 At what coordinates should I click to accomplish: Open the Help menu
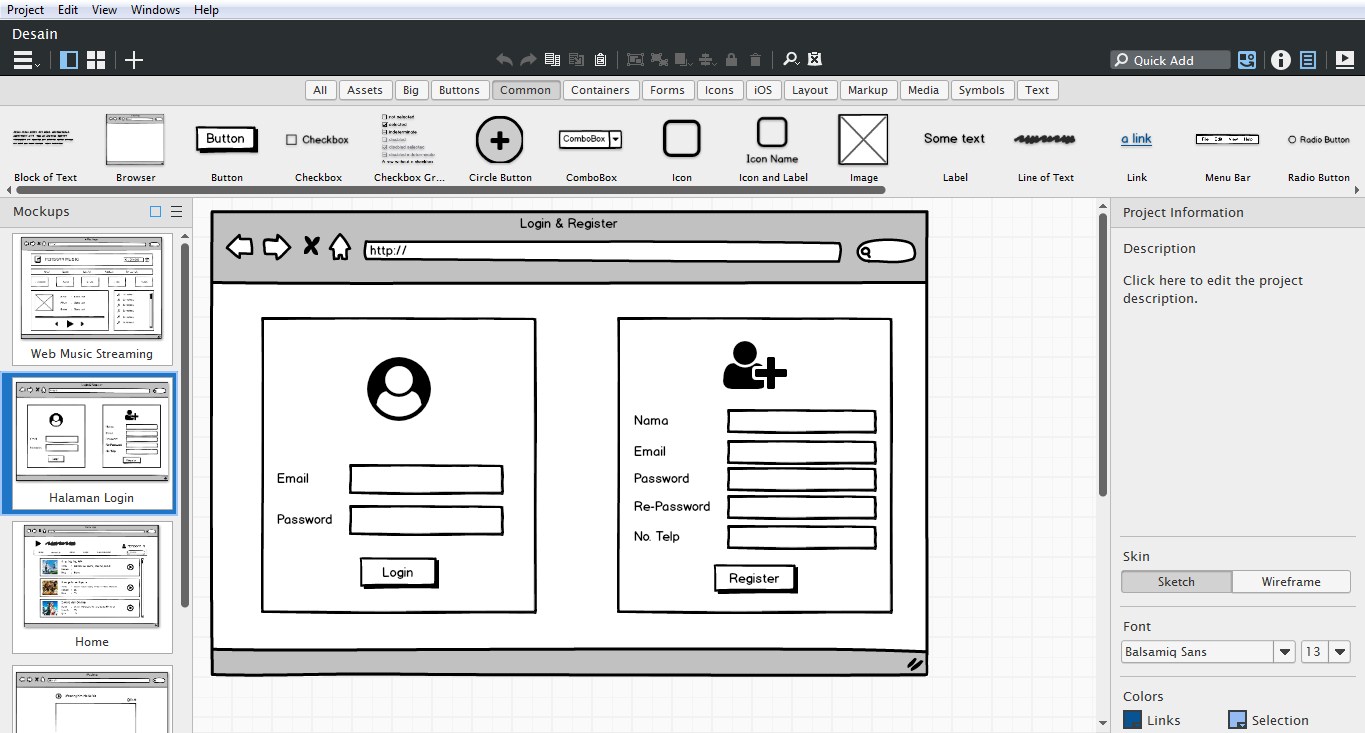pos(206,10)
